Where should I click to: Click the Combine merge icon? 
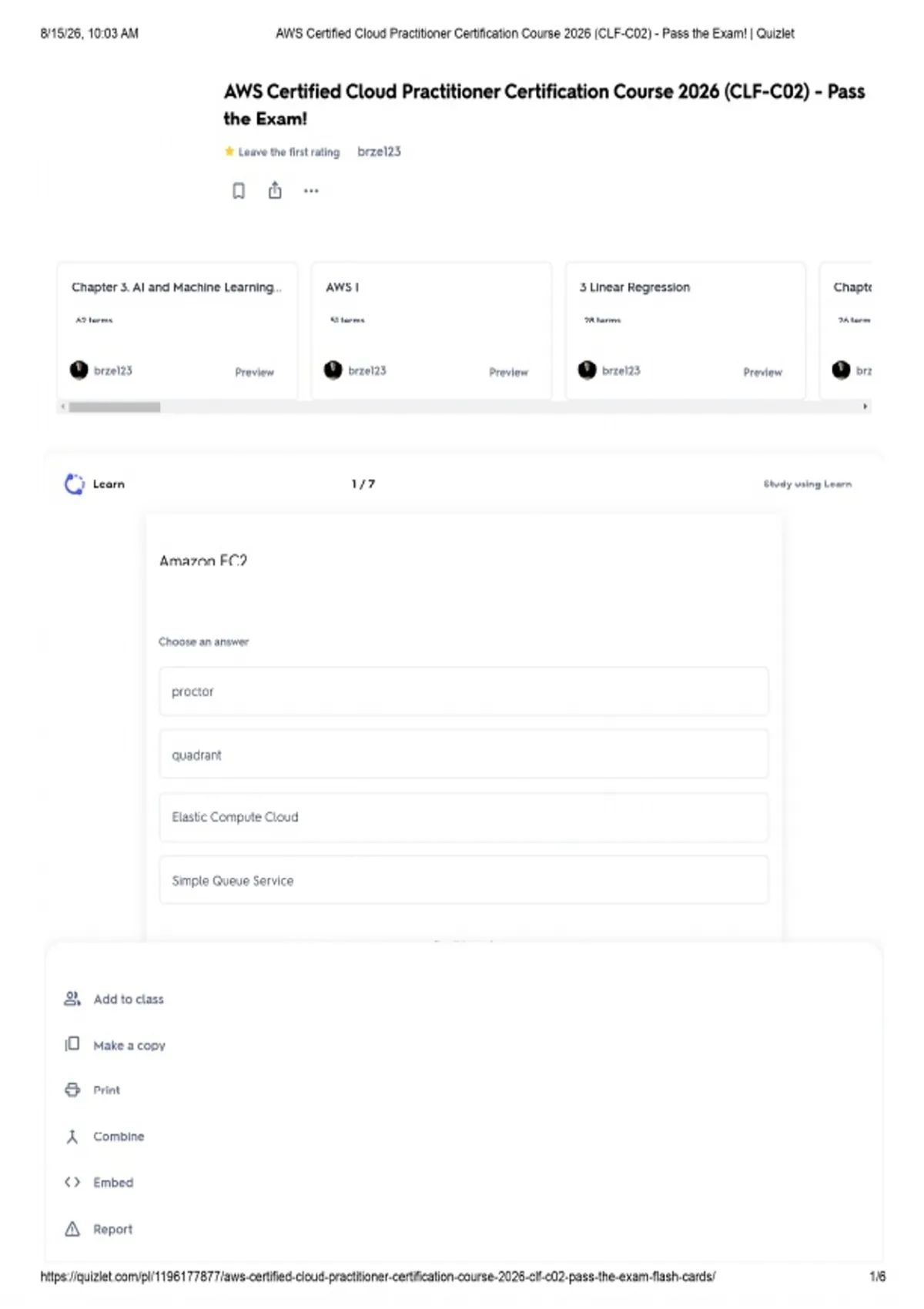[x=72, y=1137]
